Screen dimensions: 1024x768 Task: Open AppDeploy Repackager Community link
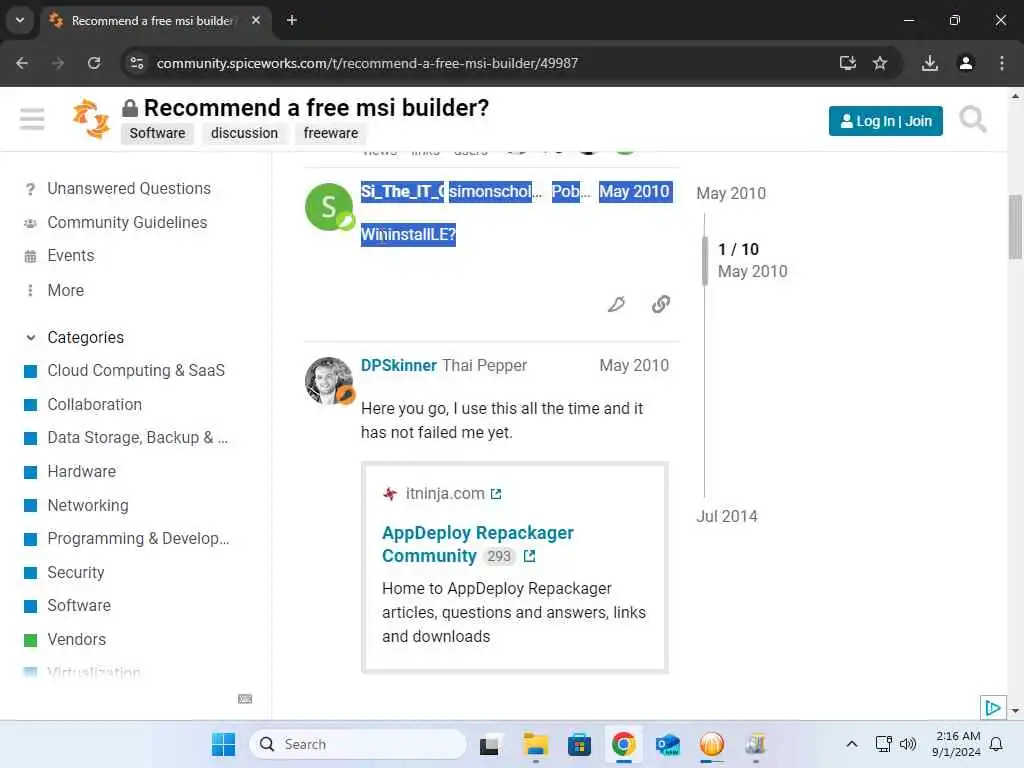(477, 545)
